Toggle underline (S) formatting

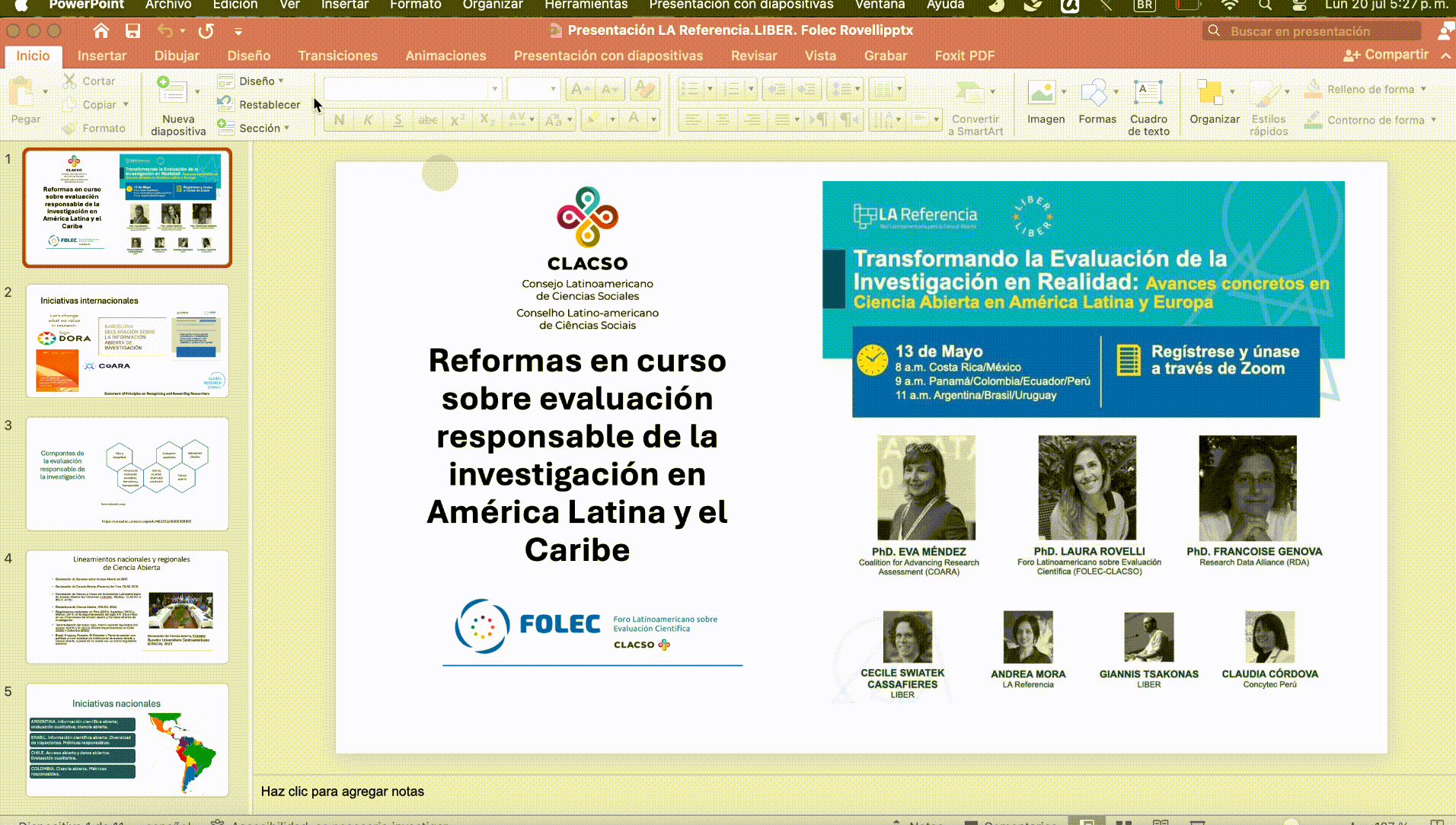(x=398, y=119)
